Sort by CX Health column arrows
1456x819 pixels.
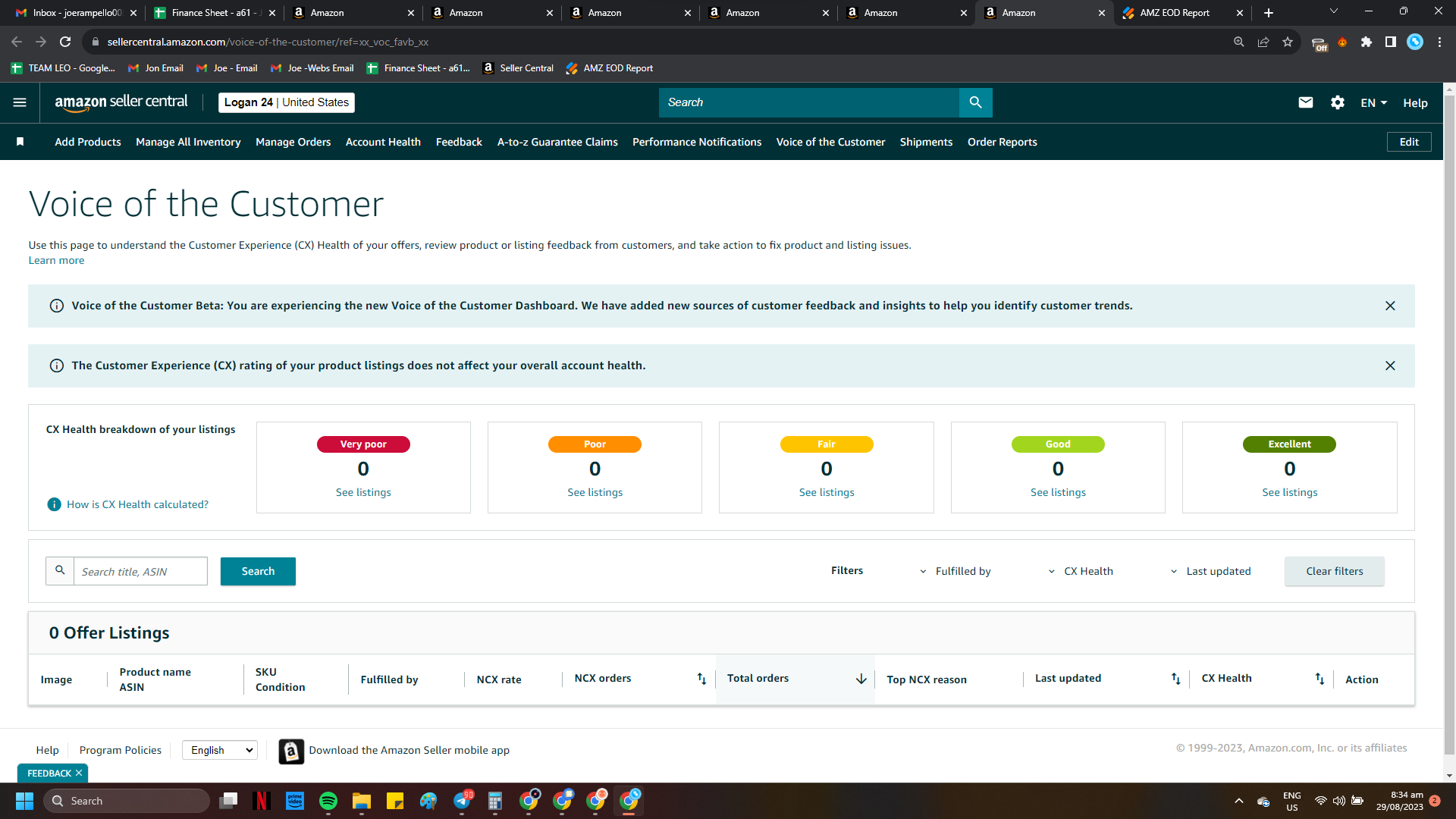pyautogui.click(x=1319, y=679)
